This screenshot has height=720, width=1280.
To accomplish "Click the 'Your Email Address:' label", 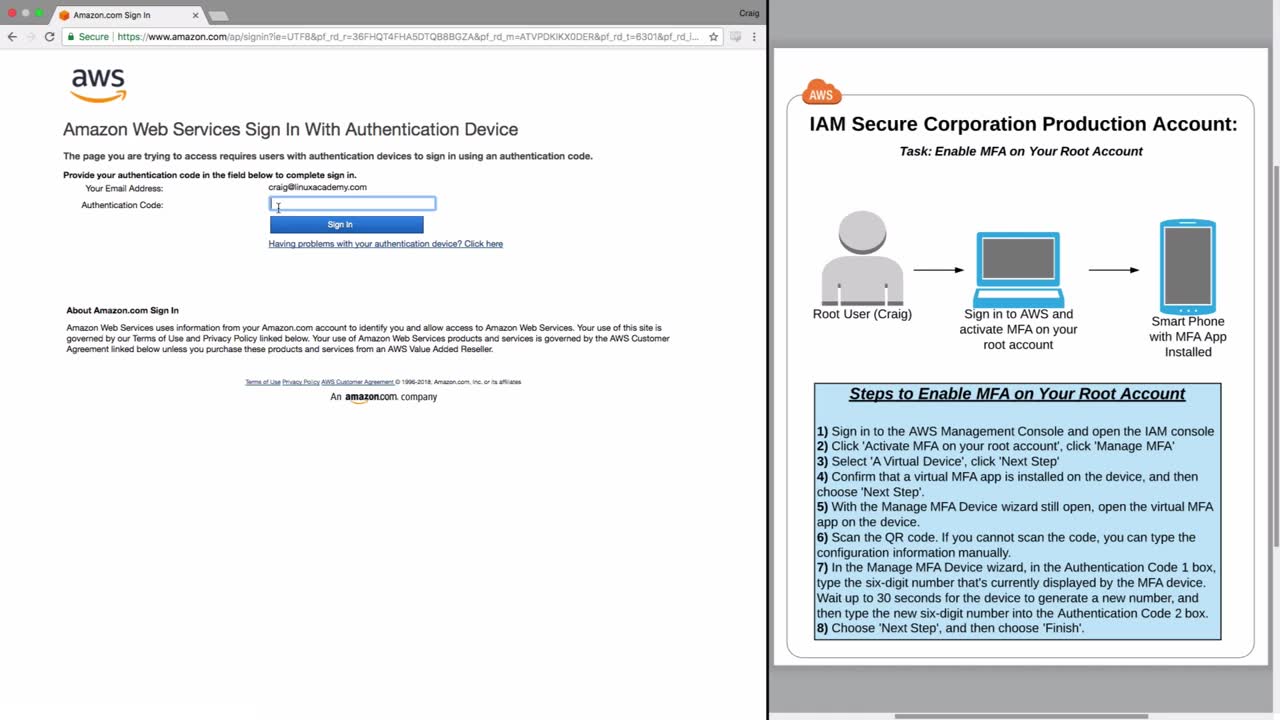I will pos(124,188).
